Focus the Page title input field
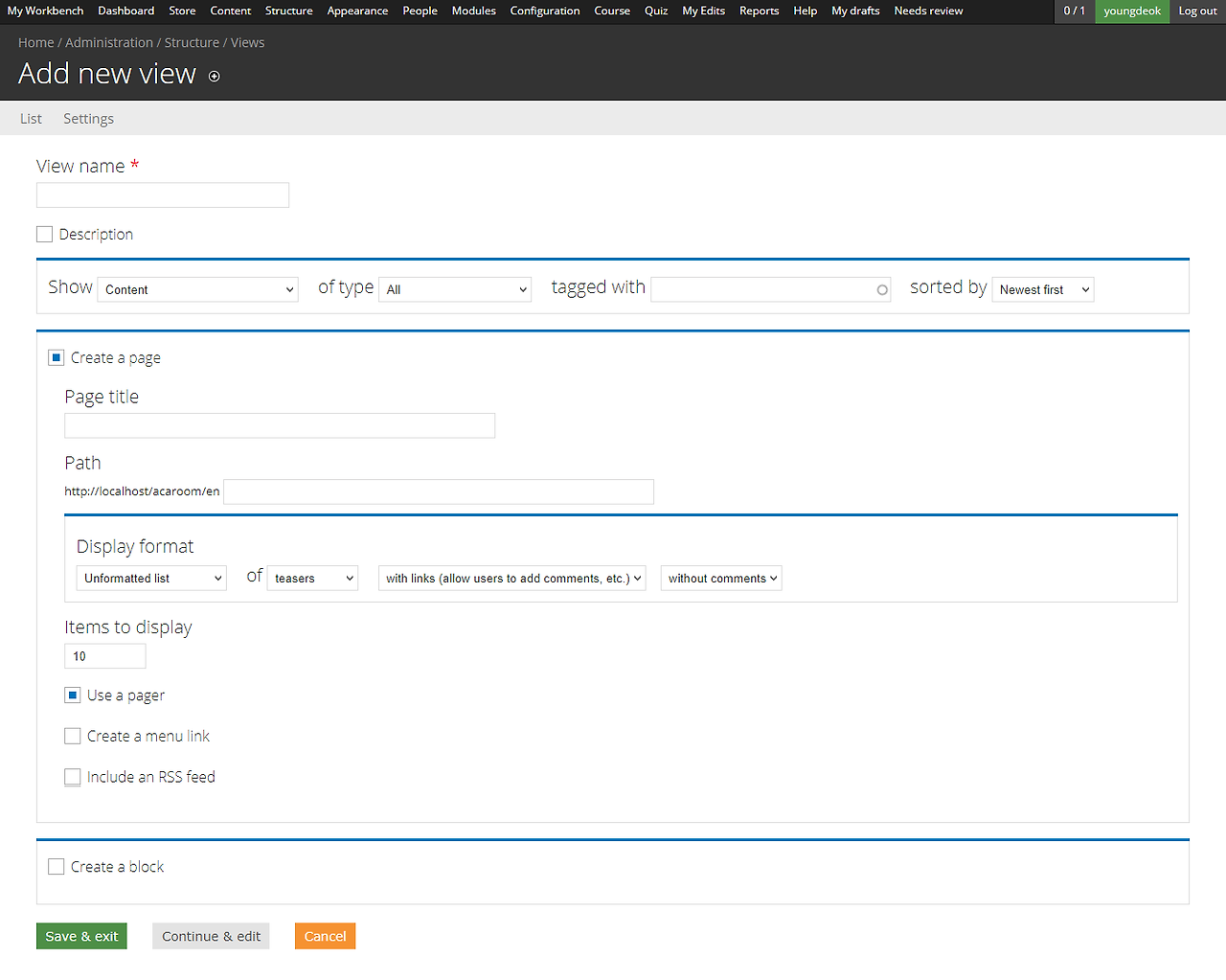The image size is (1226, 980). point(280,425)
